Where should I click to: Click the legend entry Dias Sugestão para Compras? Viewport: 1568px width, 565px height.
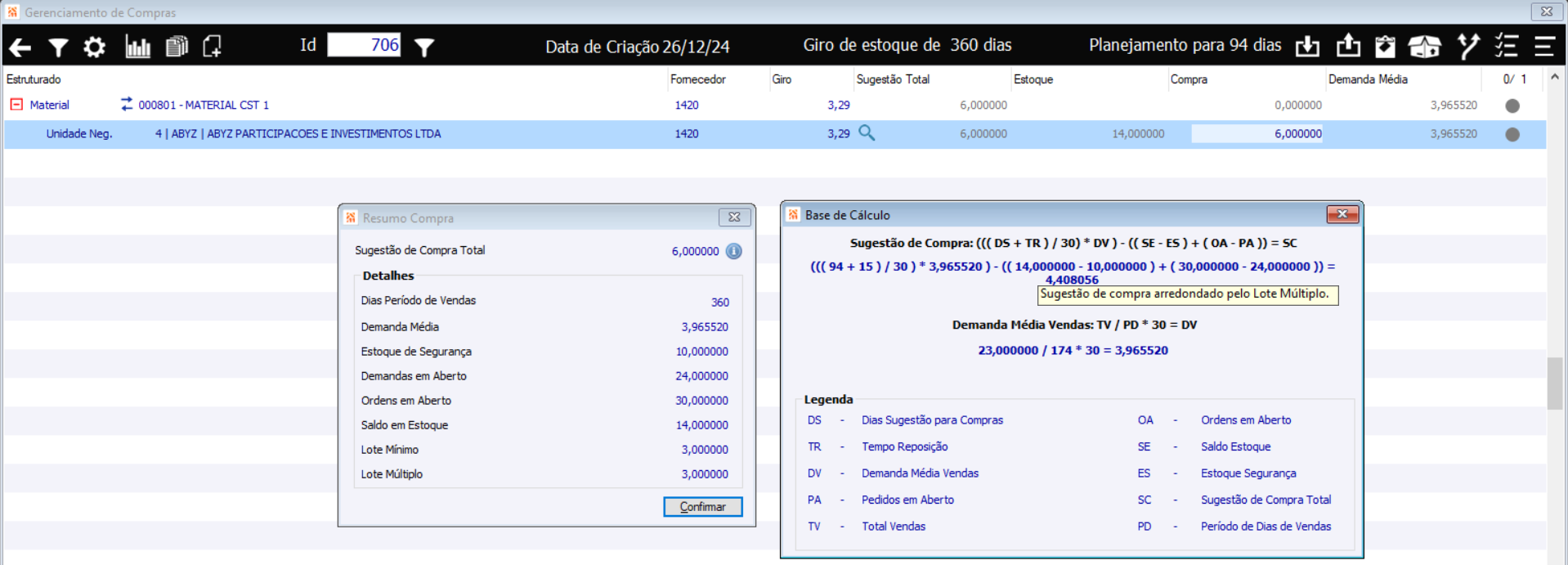932,420
